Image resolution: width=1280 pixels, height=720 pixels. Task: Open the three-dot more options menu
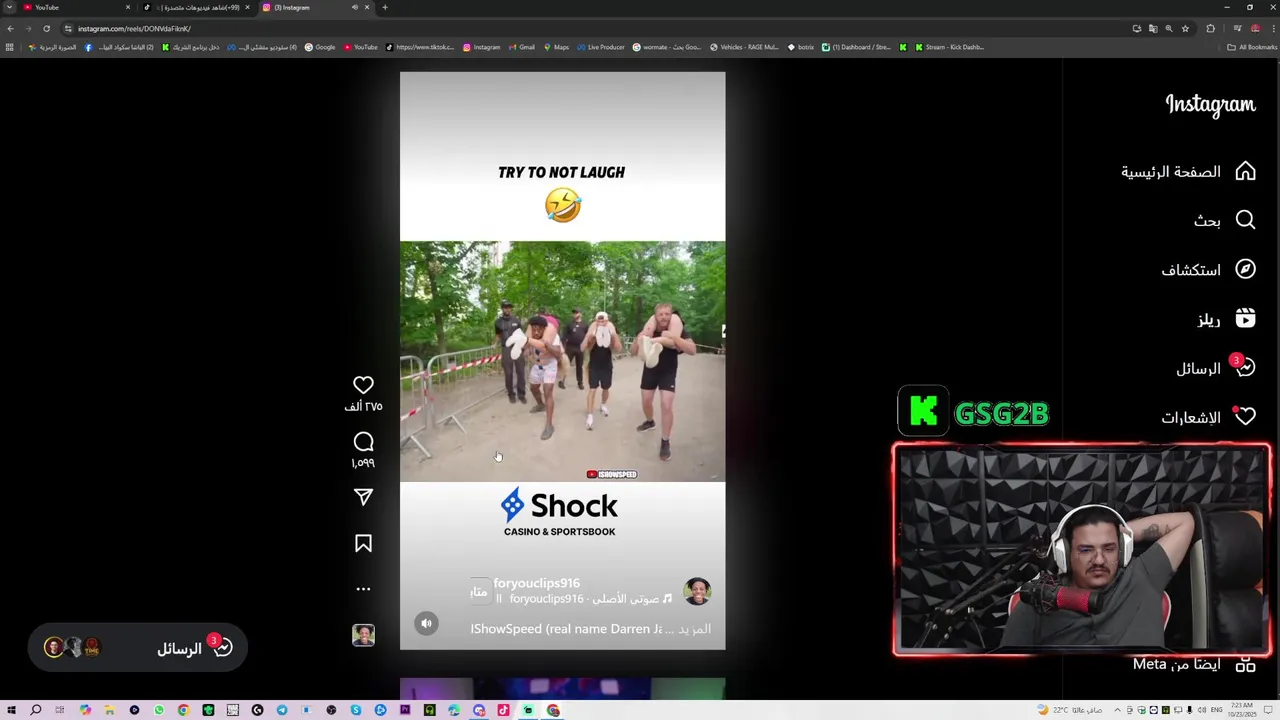point(363,589)
